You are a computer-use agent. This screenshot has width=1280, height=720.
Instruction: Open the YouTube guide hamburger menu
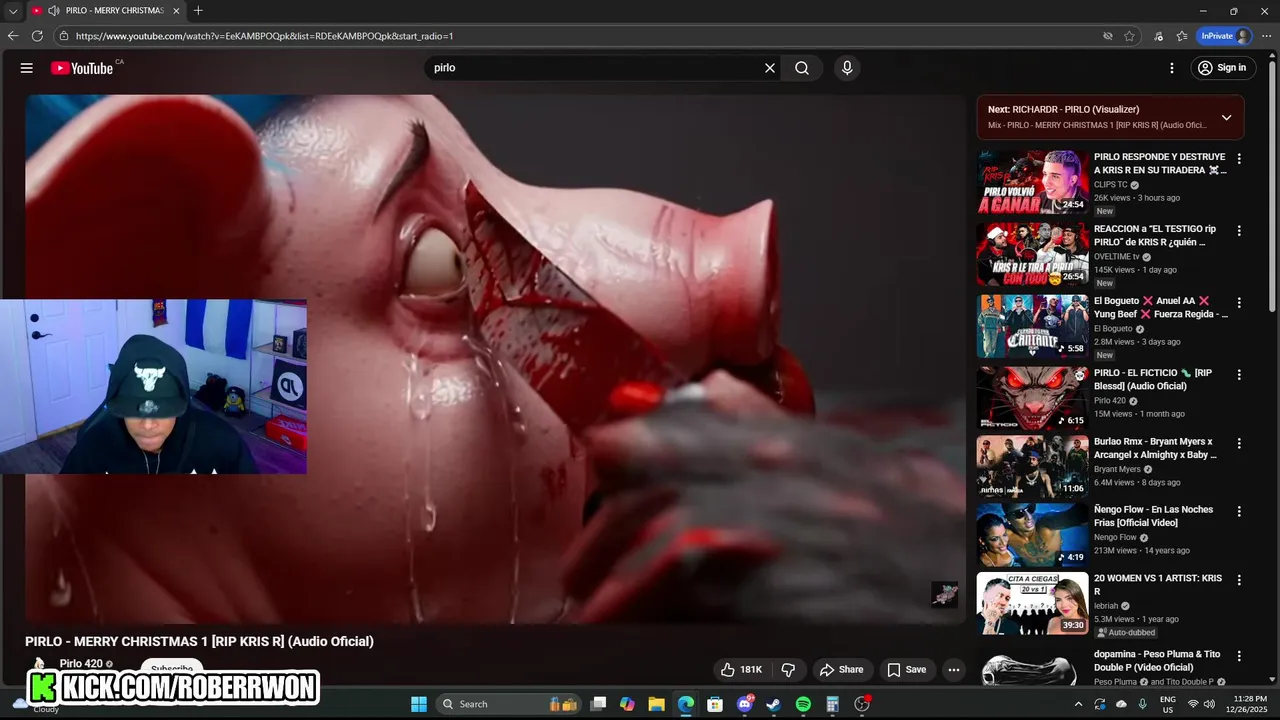coord(27,68)
